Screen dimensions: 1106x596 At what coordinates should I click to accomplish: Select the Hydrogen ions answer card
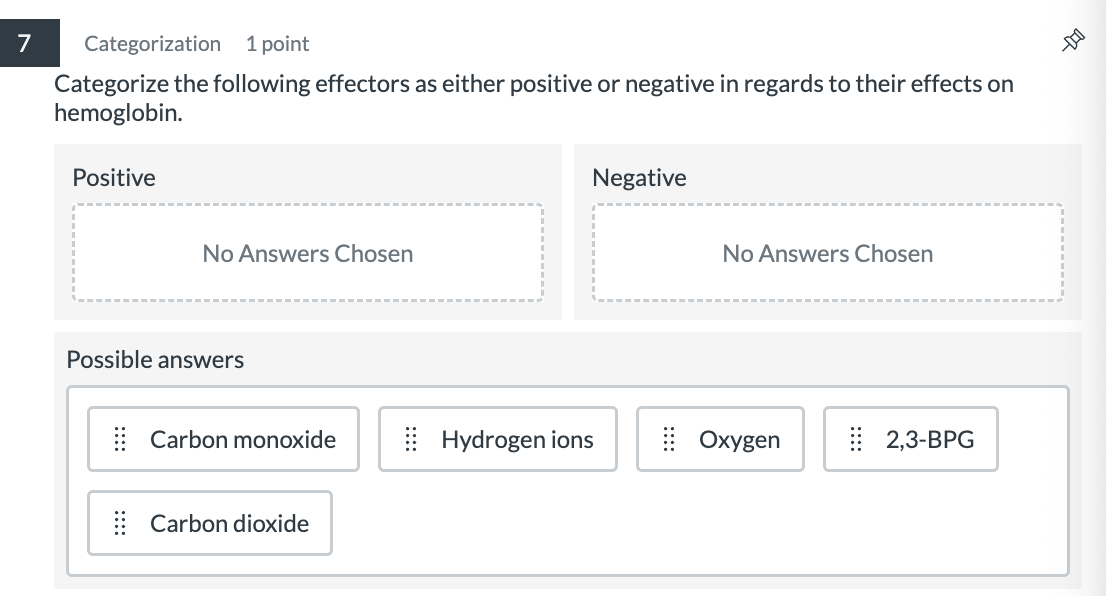(x=497, y=439)
